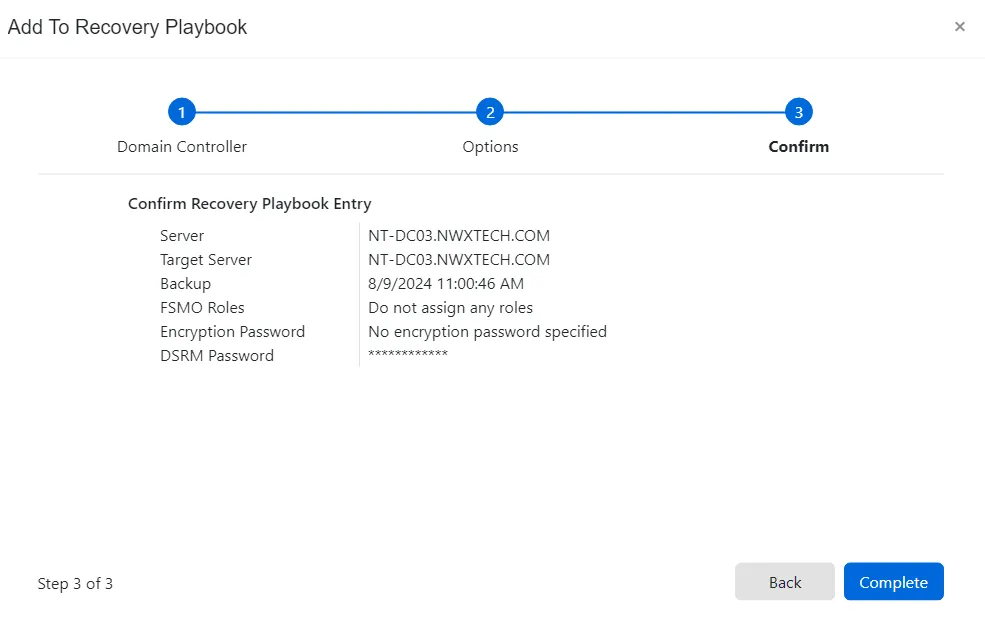Open the Options step label
The image size is (985, 628).
tap(490, 146)
